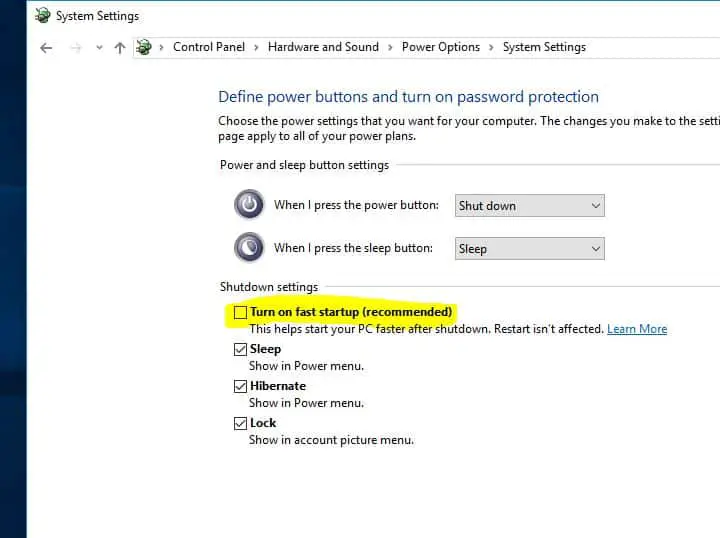720x538 pixels.
Task: Open the sleep button action dropdown
Action: [529, 248]
